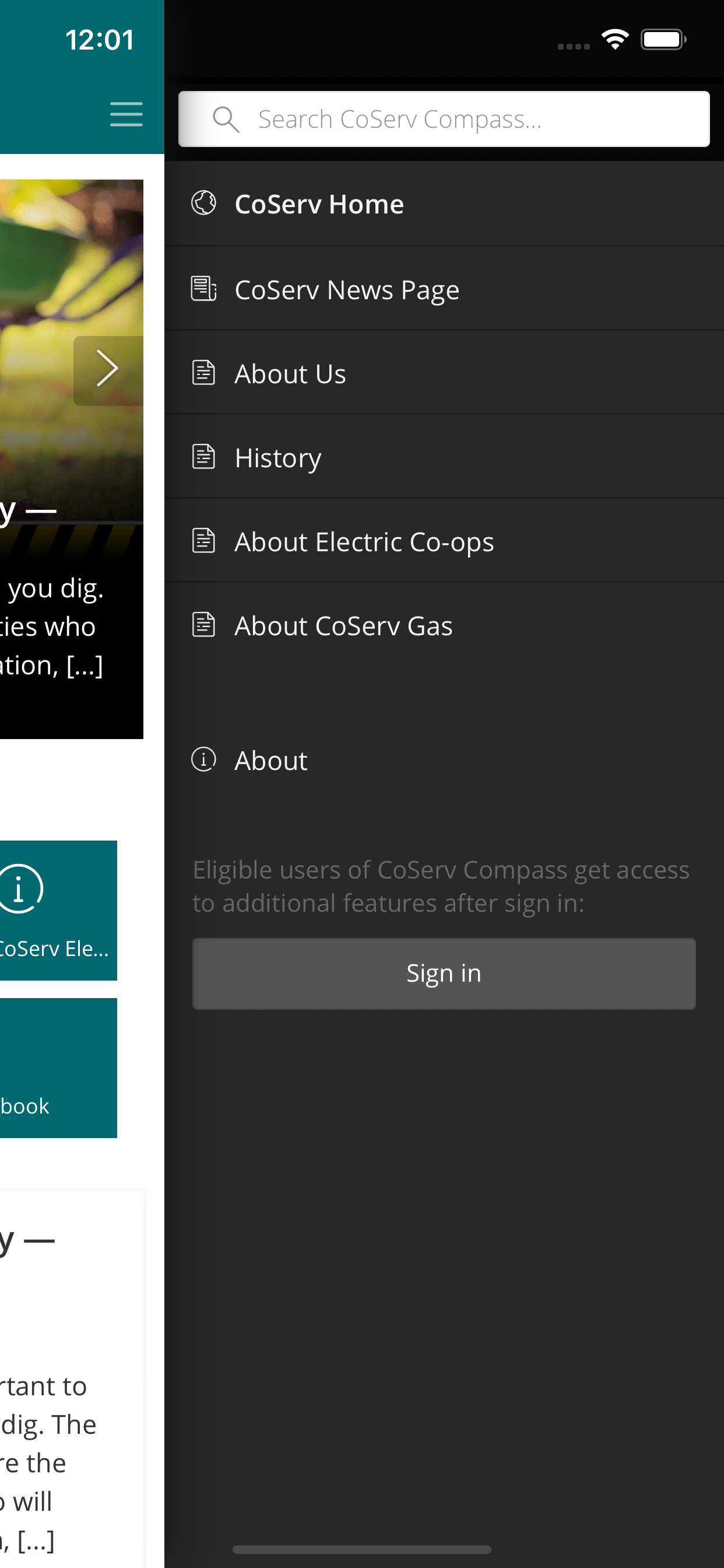
Task: Tap document icon beside About Us
Action: click(x=204, y=373)
